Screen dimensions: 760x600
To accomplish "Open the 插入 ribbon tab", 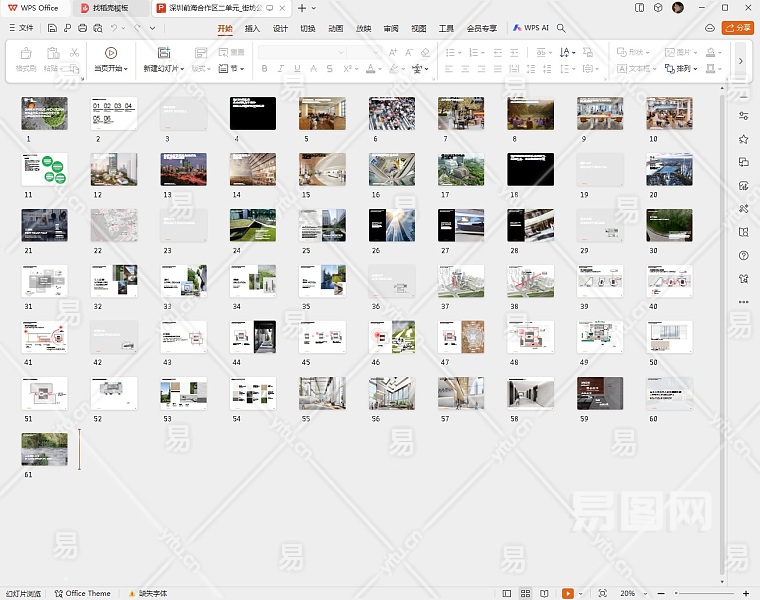I will click(x=252, y=28).
